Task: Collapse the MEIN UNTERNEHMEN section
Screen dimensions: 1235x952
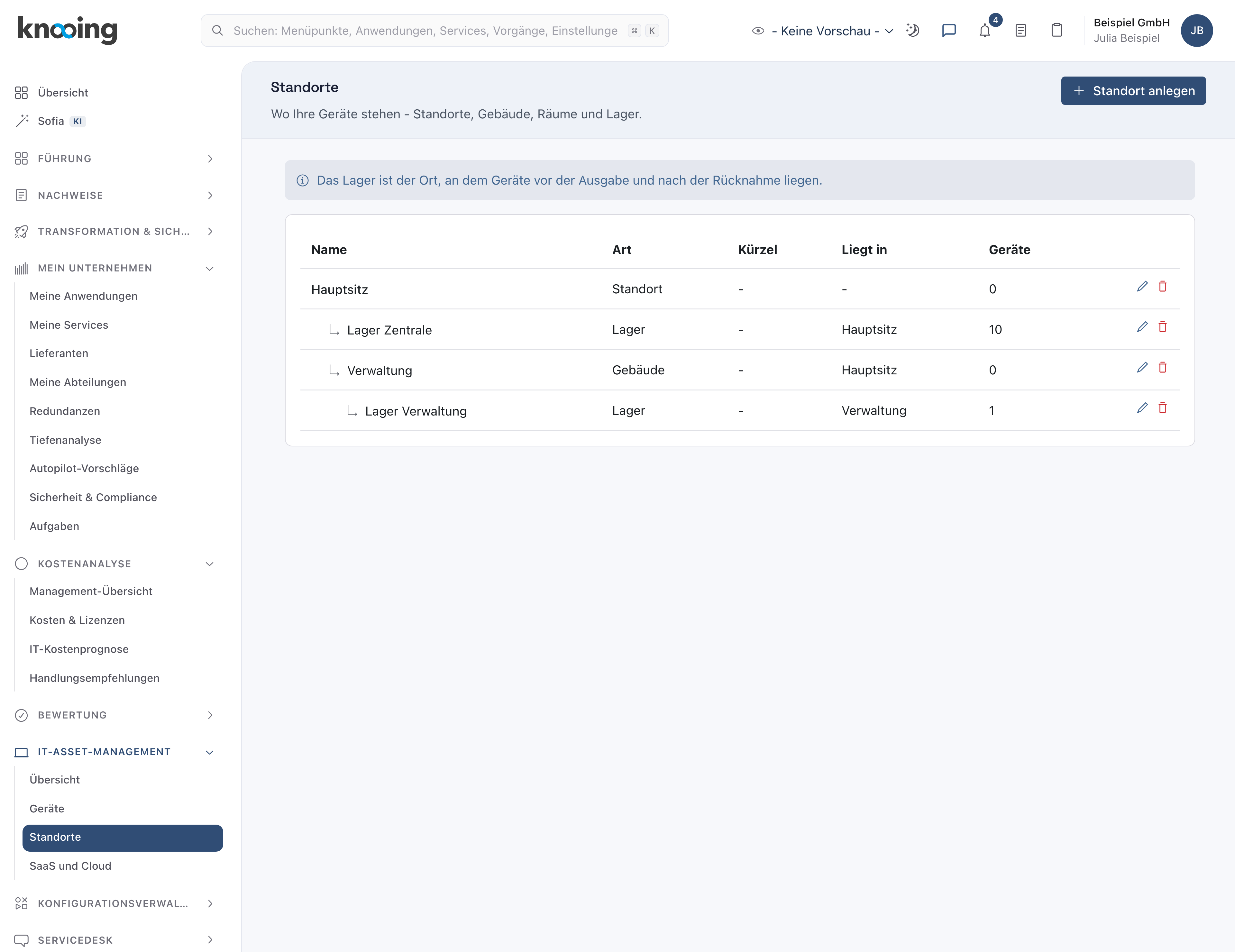Action: [x=114, y=268]
